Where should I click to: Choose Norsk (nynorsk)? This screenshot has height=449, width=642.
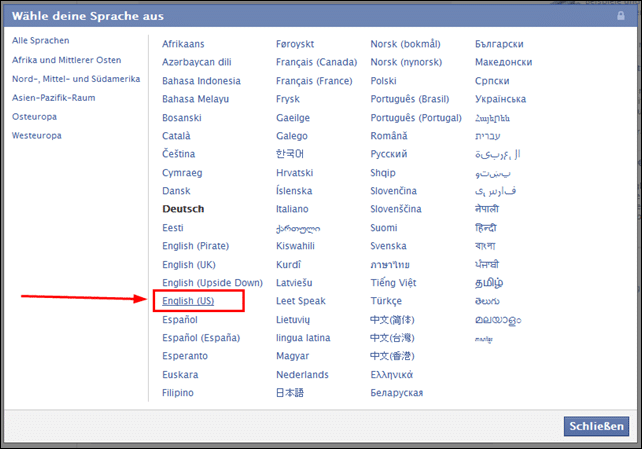click(x=406, y=62)
